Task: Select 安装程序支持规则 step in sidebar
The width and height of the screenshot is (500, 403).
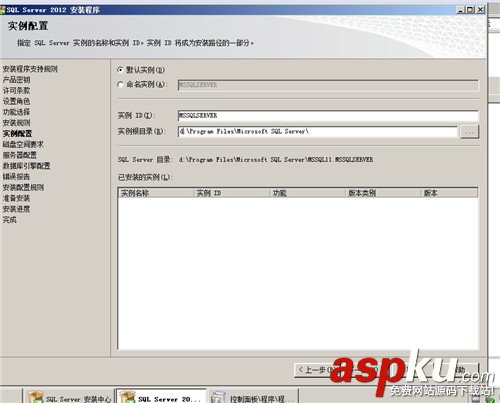Action: point(30,69)
